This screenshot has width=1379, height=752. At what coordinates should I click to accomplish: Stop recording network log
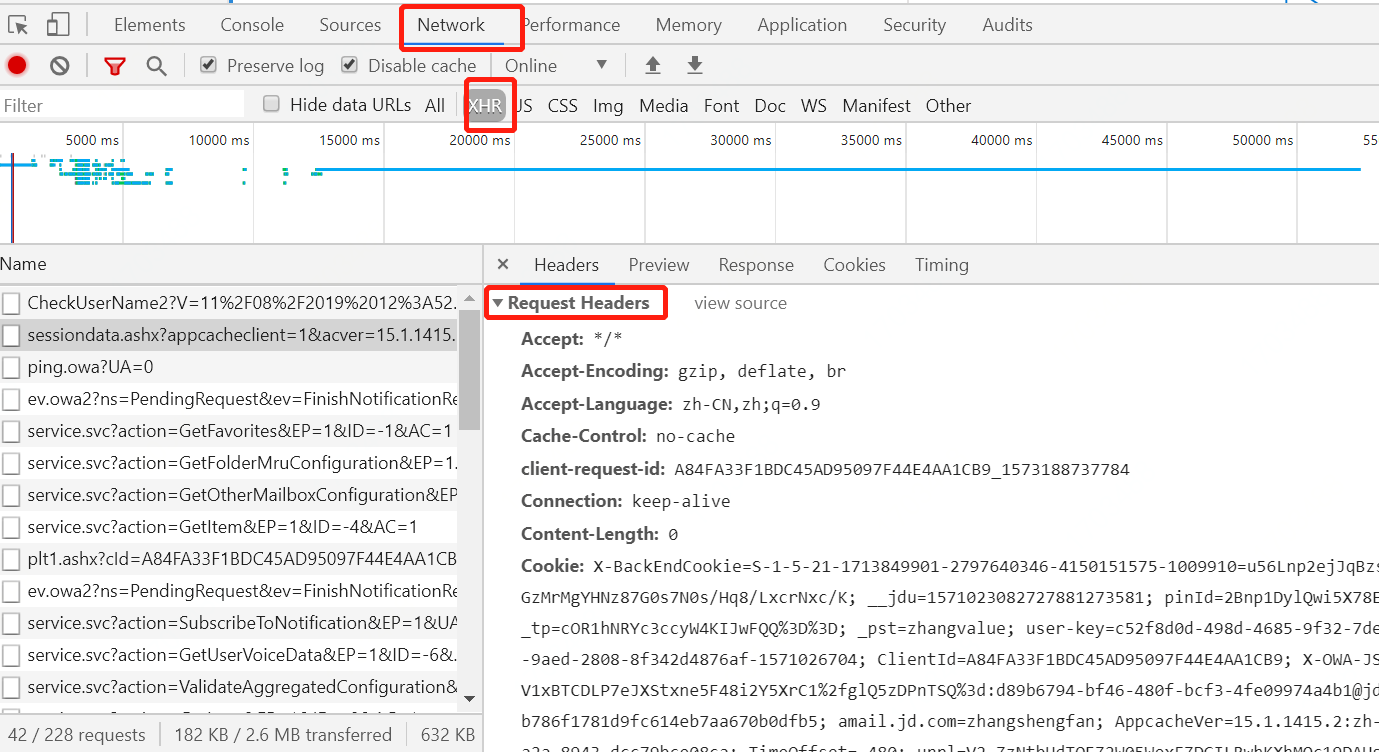click(x=17, y=66)
